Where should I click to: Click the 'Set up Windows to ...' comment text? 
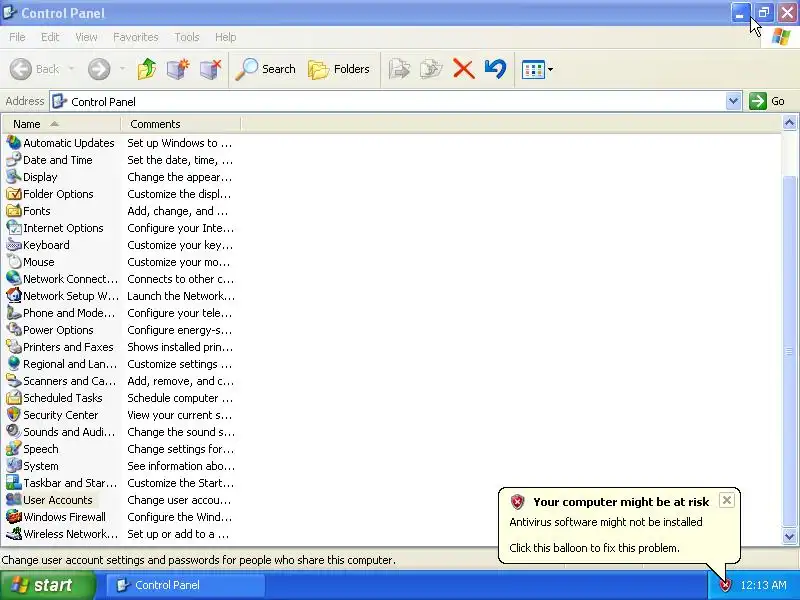click(x=180, y=143)
